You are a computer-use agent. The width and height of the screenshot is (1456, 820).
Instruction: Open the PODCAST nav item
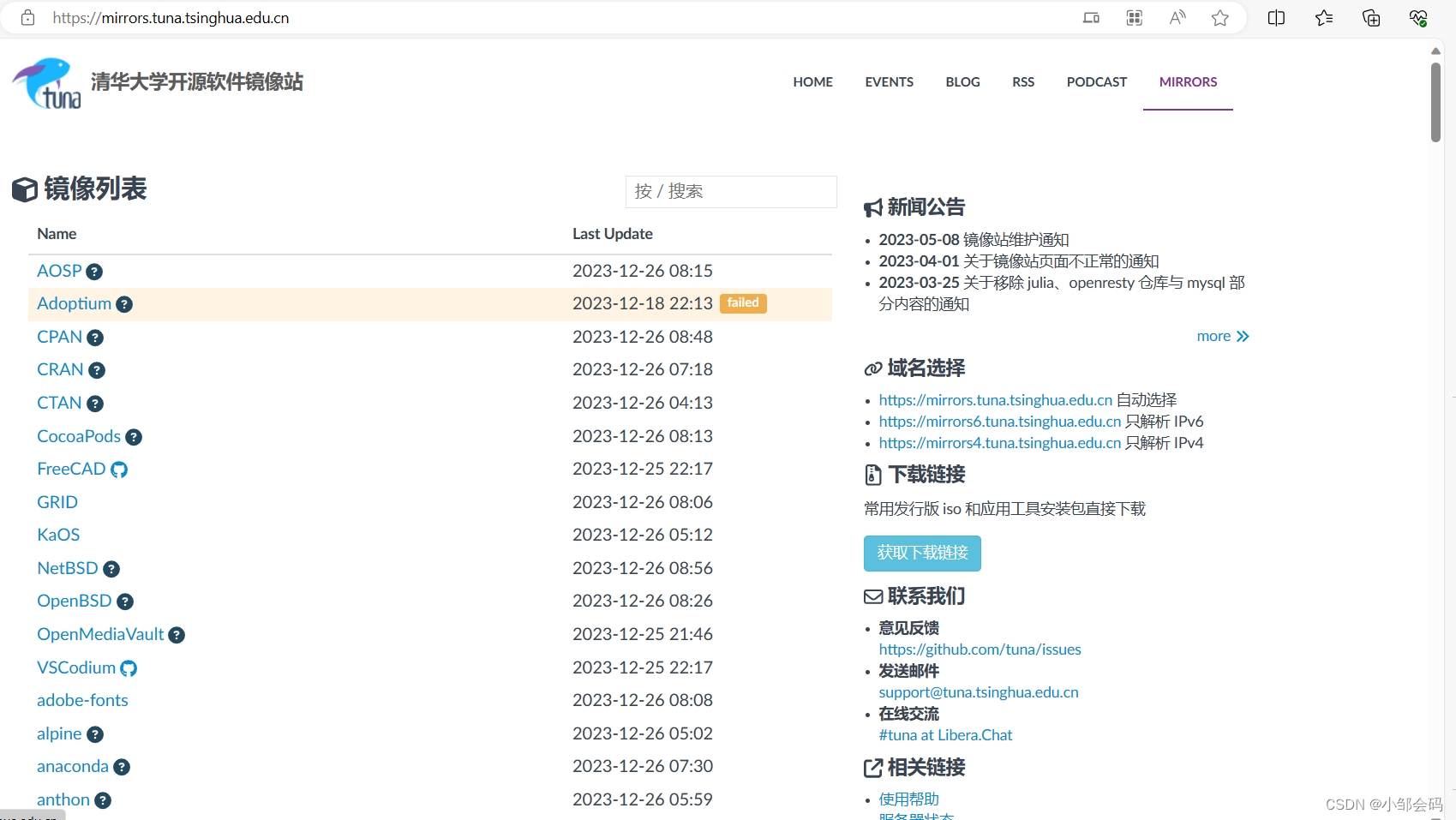click(1097, 82)
